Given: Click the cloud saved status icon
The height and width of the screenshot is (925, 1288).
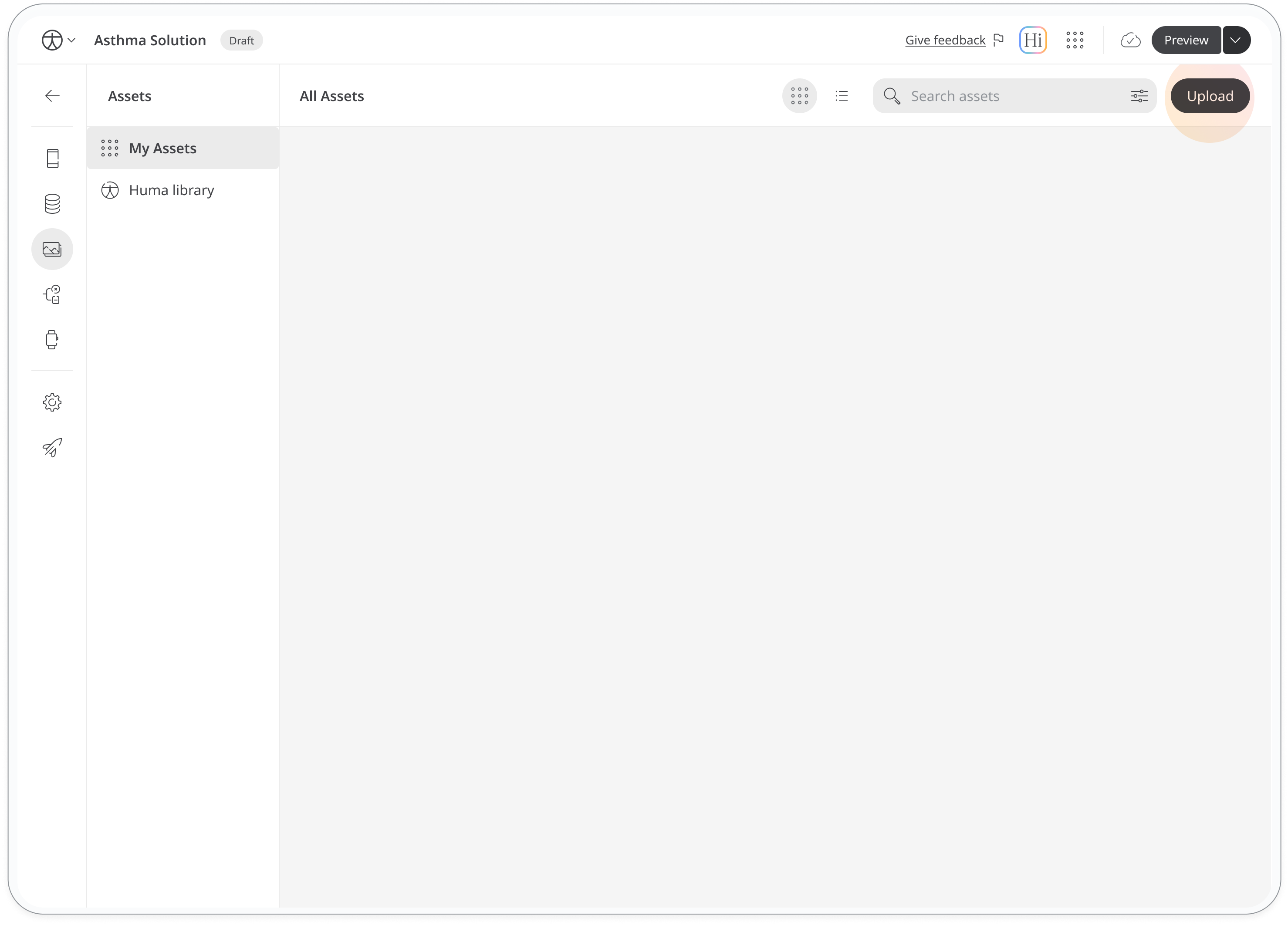Looking at the screenshot, I should click(x=1131, y=41).
